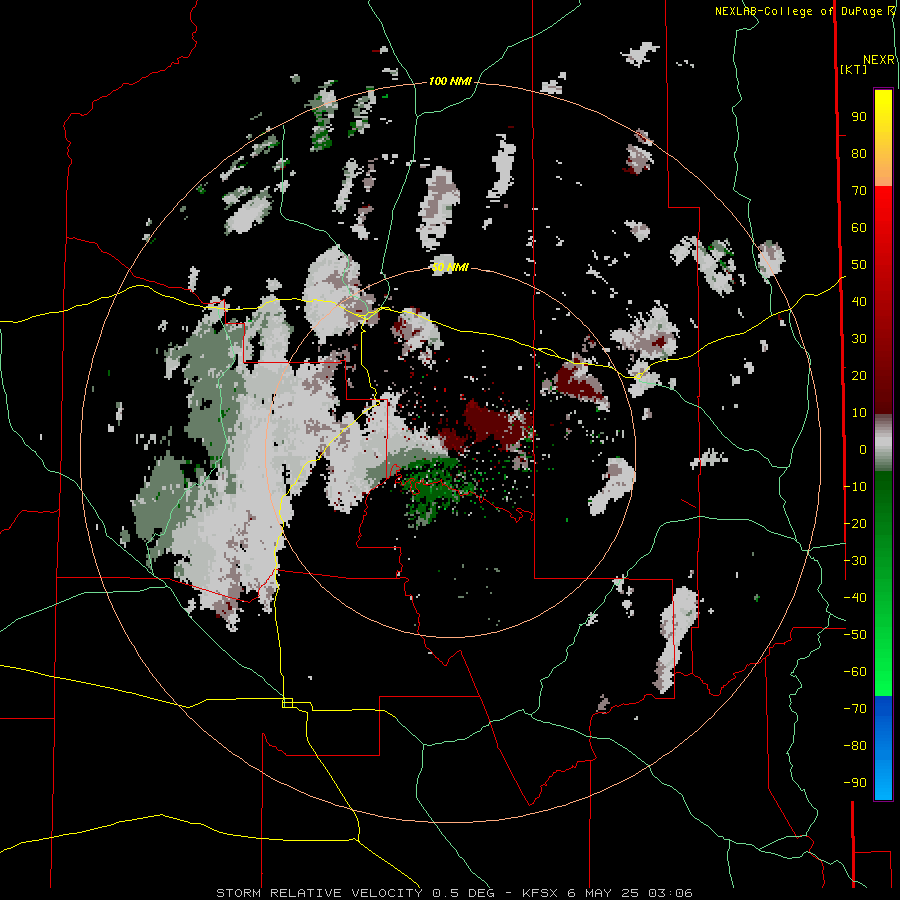The height and width of the screenshot is (900, 900).
Task: Click the -90 scale value
Action: coord(855,783)
